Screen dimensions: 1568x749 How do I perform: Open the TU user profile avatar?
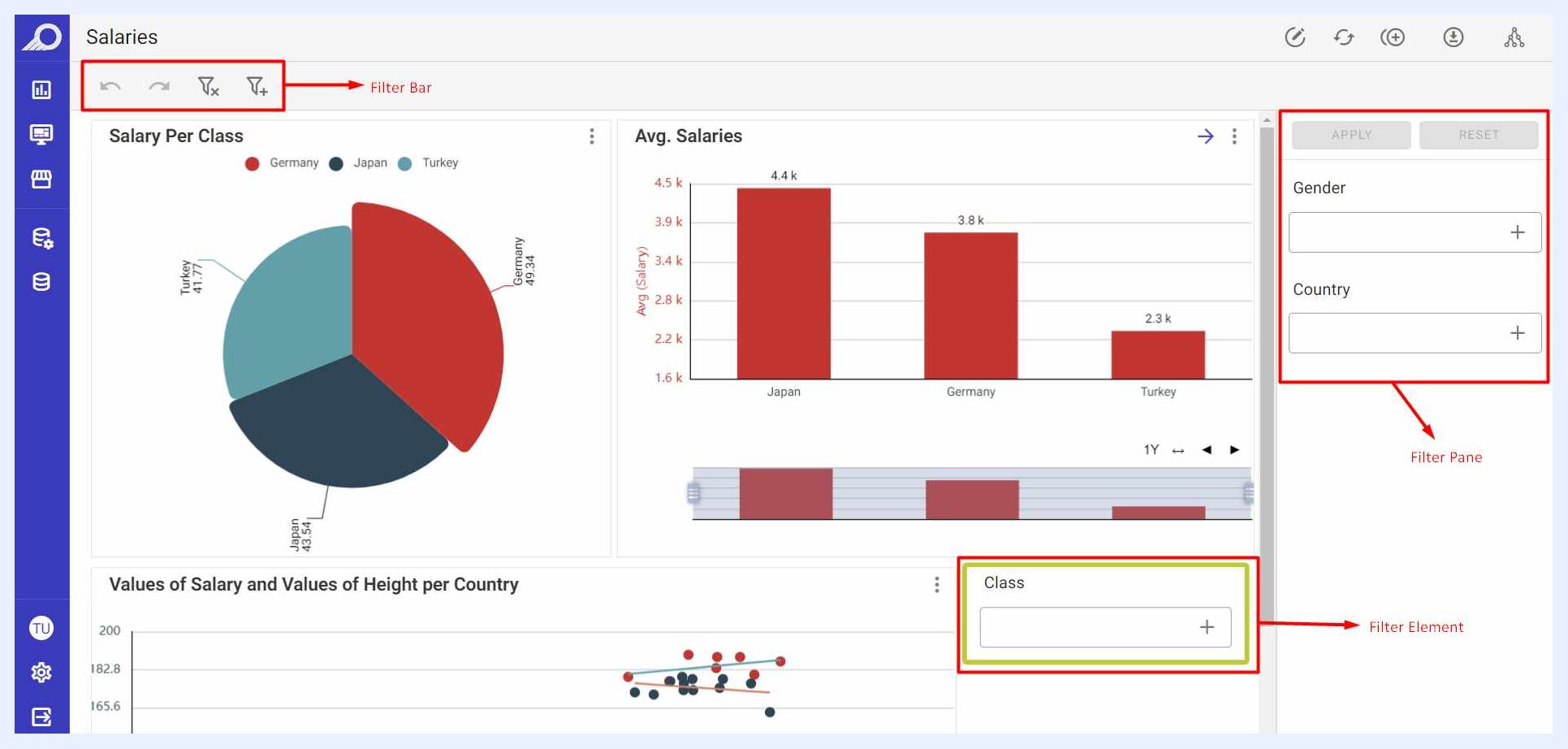41,628
